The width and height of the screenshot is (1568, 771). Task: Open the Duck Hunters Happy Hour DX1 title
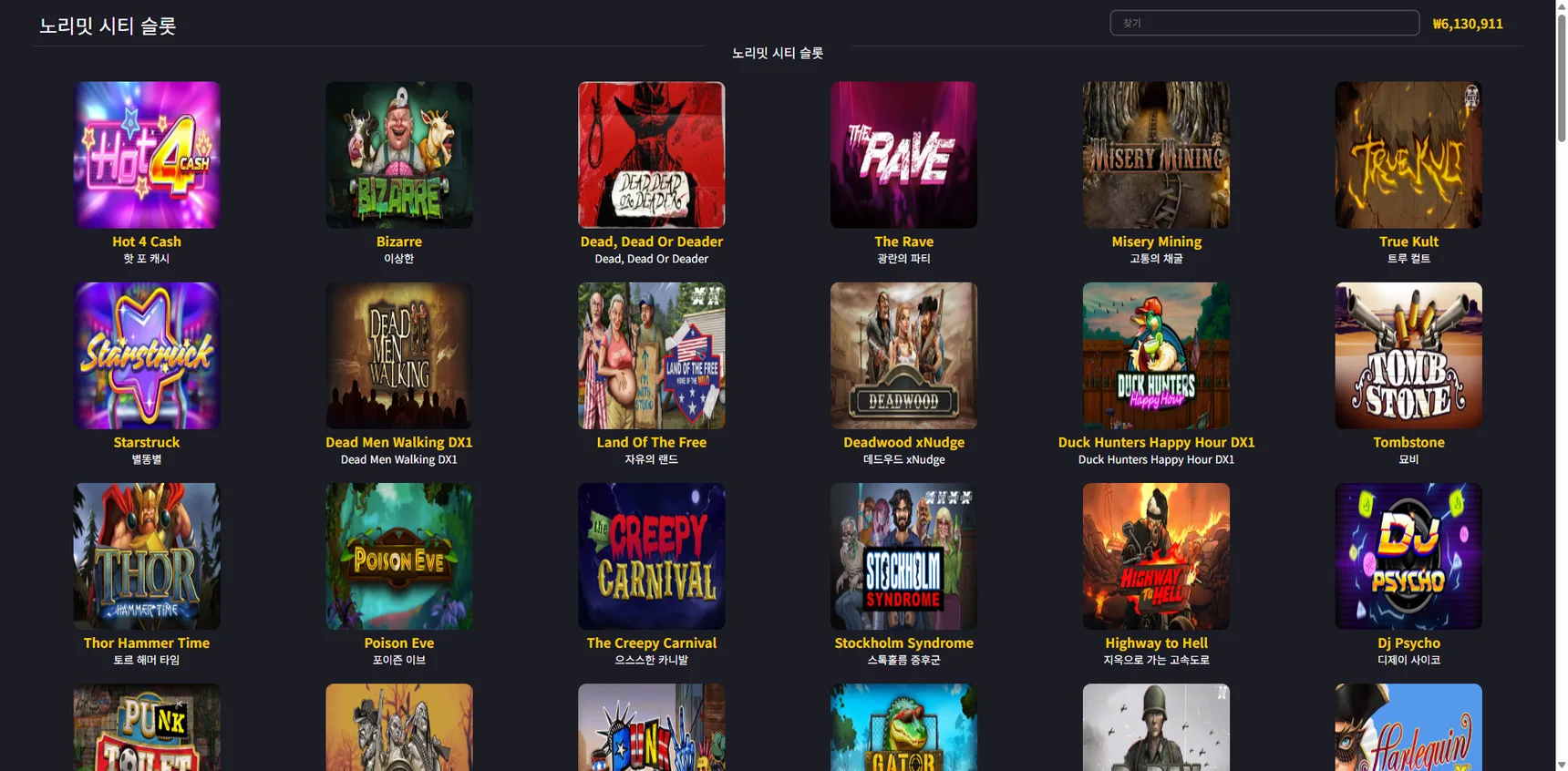1156,442
